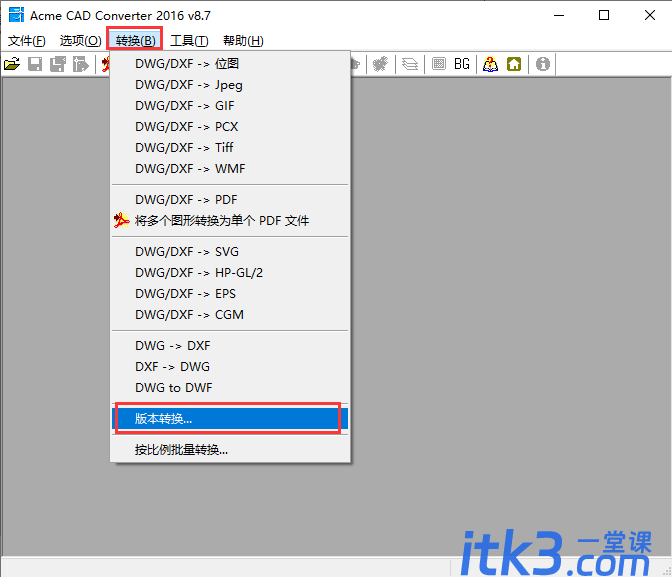Open the Help book toolbar icon
The width and height of the screenshot is (672, 577).
(490, 64)
